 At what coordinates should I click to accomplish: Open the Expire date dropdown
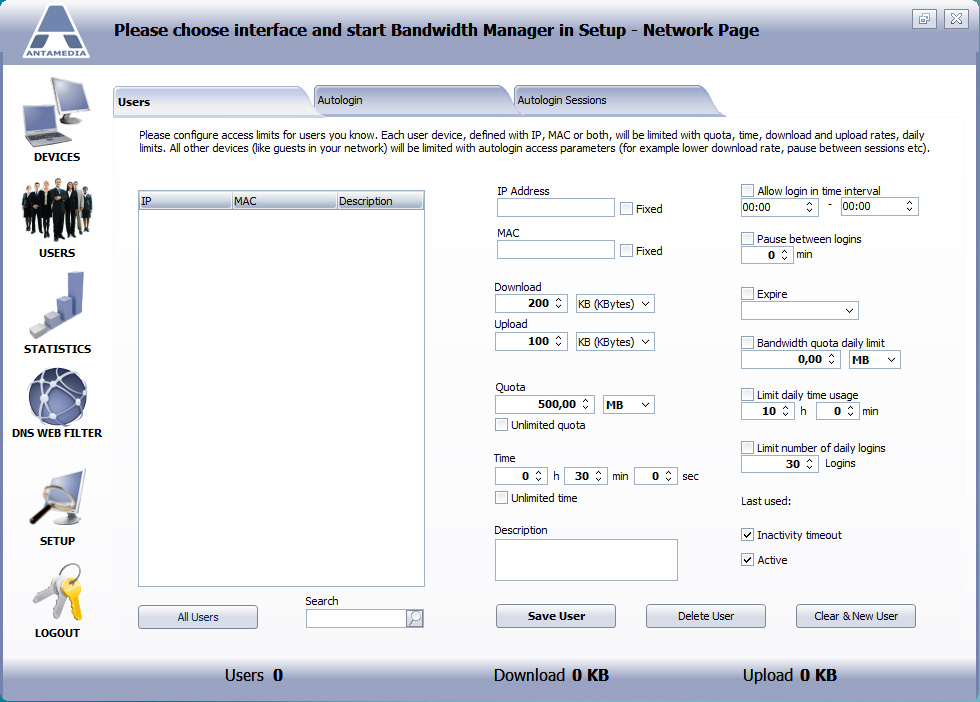pyautogui.click(x=799, y=311)
